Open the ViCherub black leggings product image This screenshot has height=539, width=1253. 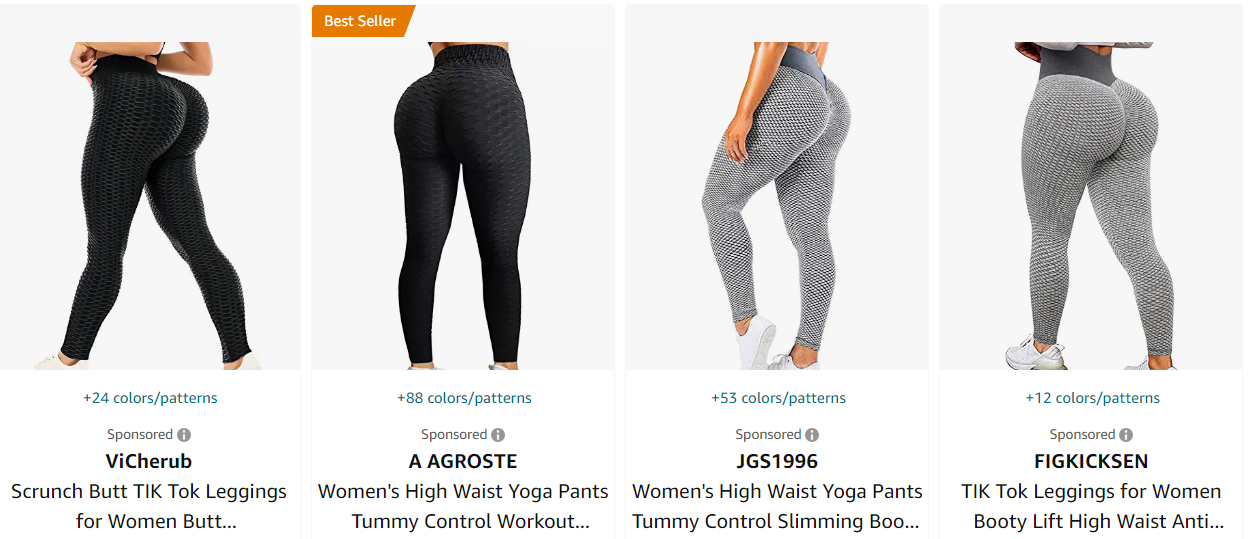[x=149, y=206]
